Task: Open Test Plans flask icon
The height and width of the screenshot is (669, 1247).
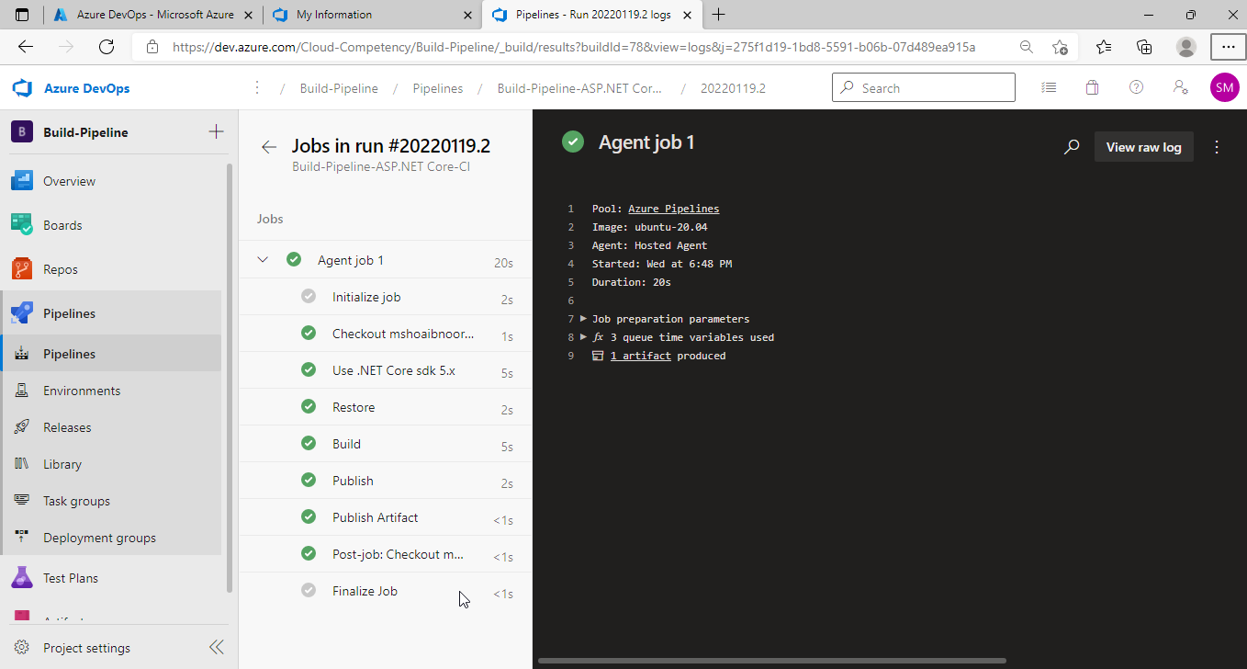Action: click(22, 578)
